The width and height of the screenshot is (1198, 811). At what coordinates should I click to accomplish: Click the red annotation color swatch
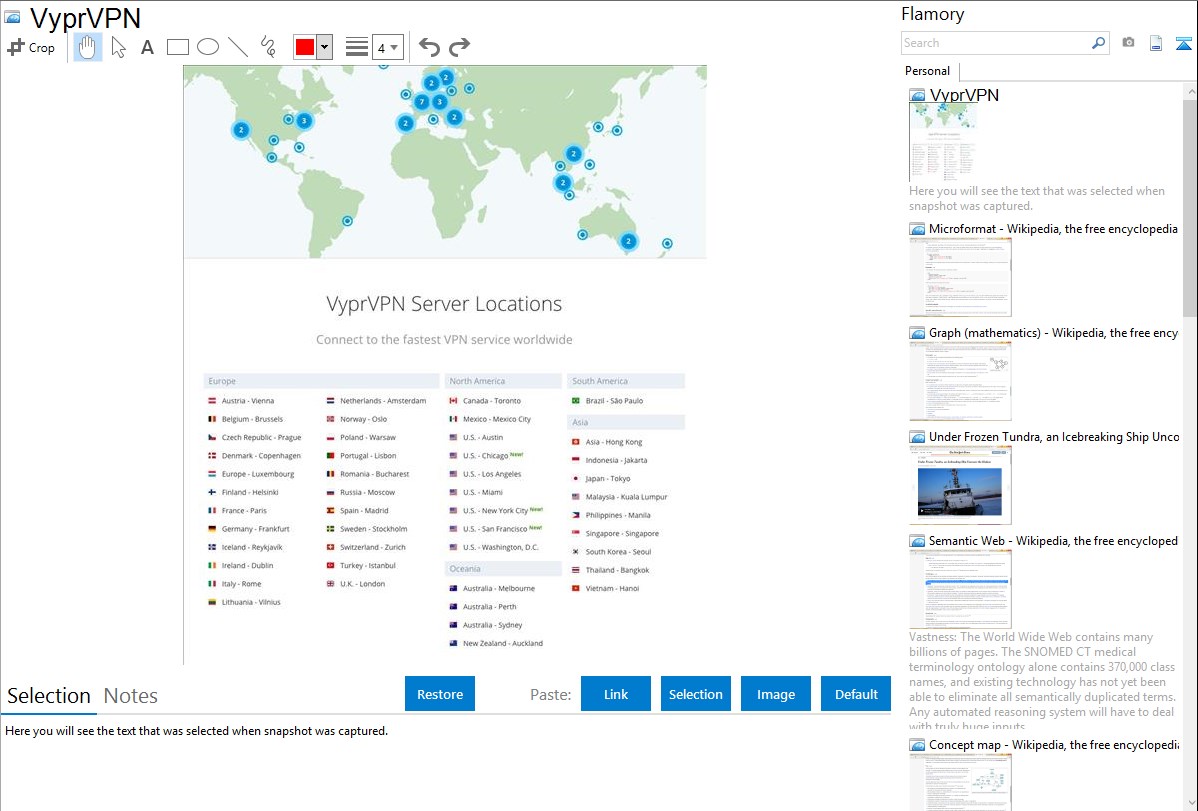coord(305,47)
